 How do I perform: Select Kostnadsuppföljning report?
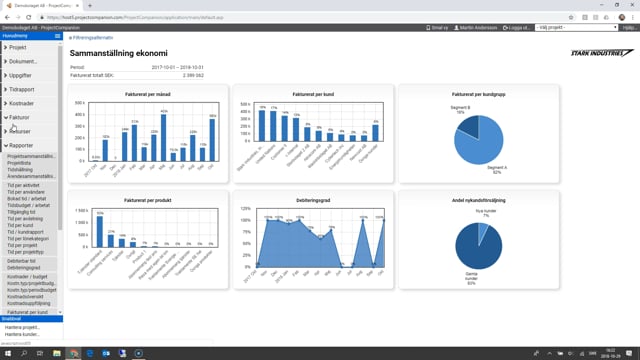(x=29, y=303)
